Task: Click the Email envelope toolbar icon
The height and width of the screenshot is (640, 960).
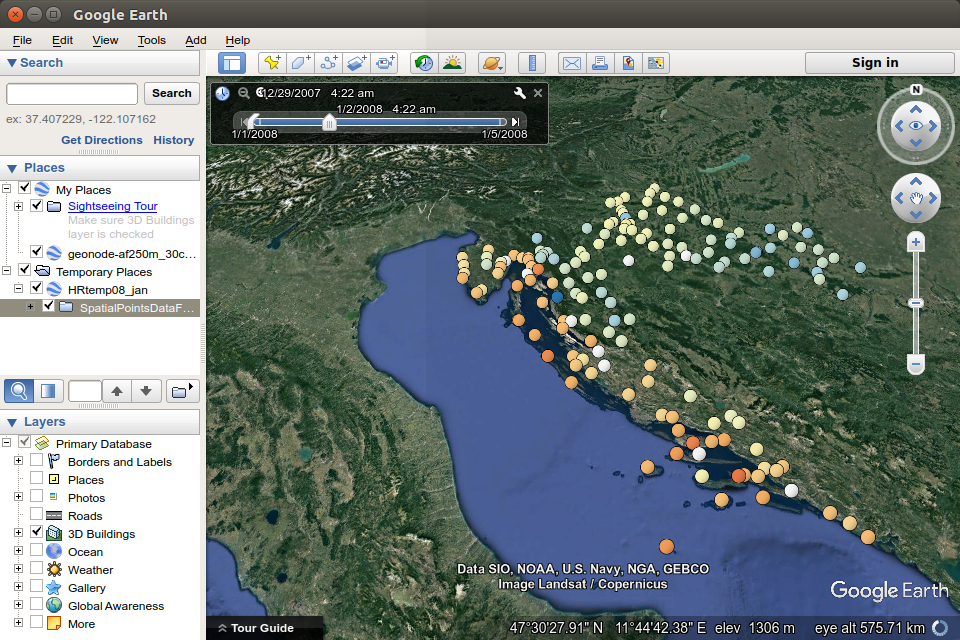Action: (x=571, y=63)
